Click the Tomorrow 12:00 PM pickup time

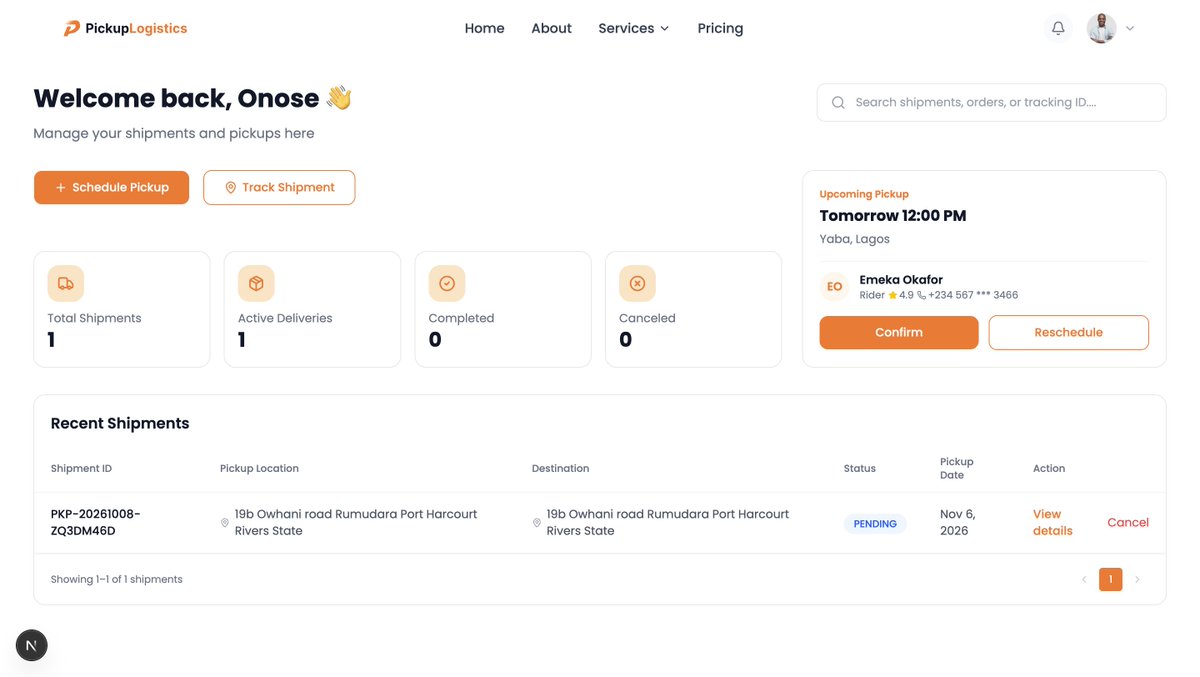pos(892,215)
